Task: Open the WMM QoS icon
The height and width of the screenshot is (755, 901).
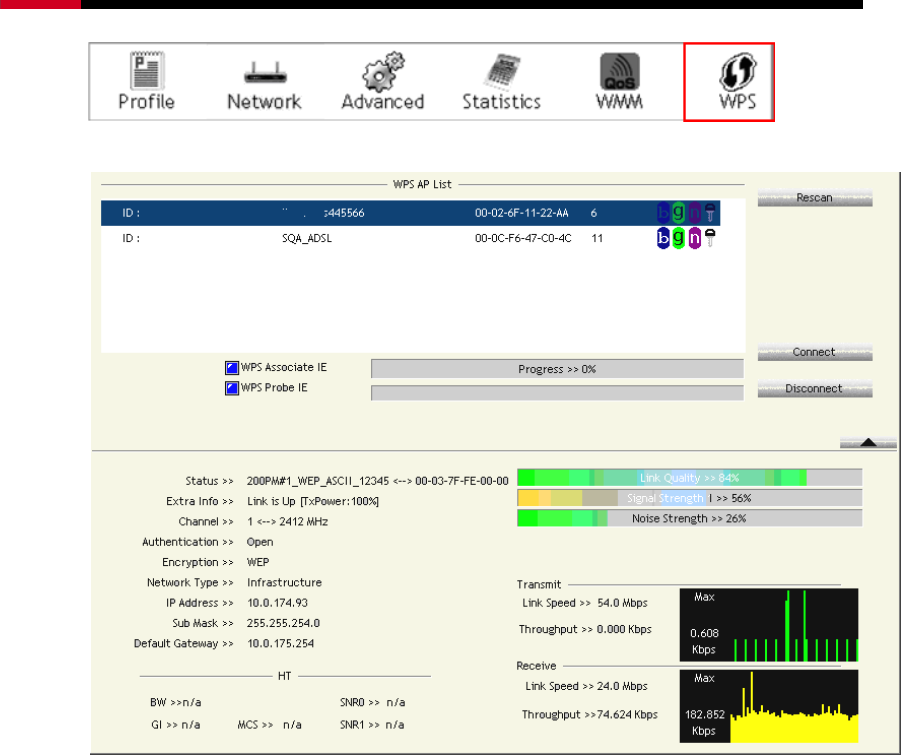Action: pyautogui.click(x=619, y=81)
